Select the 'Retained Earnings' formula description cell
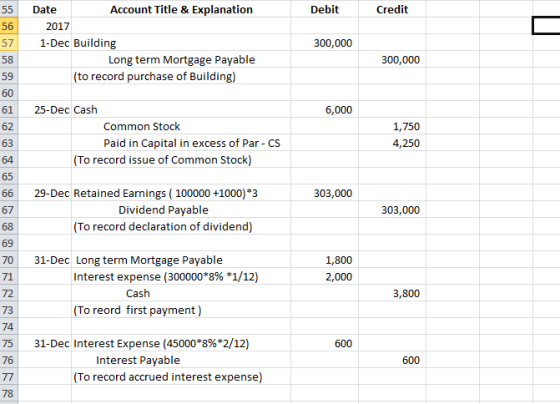 point(181,193)
